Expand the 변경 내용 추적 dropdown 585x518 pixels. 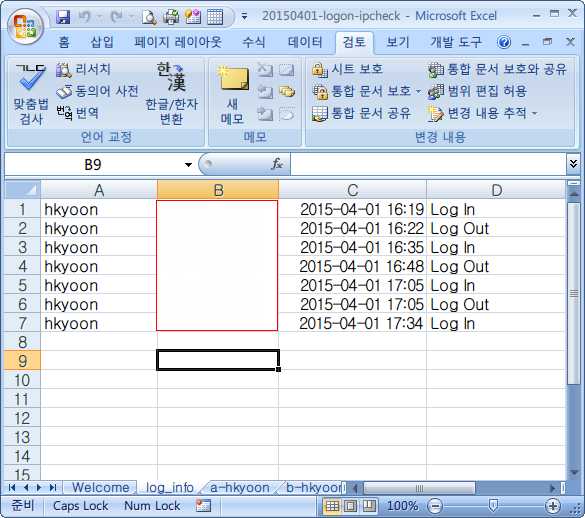tap(535, 113)
